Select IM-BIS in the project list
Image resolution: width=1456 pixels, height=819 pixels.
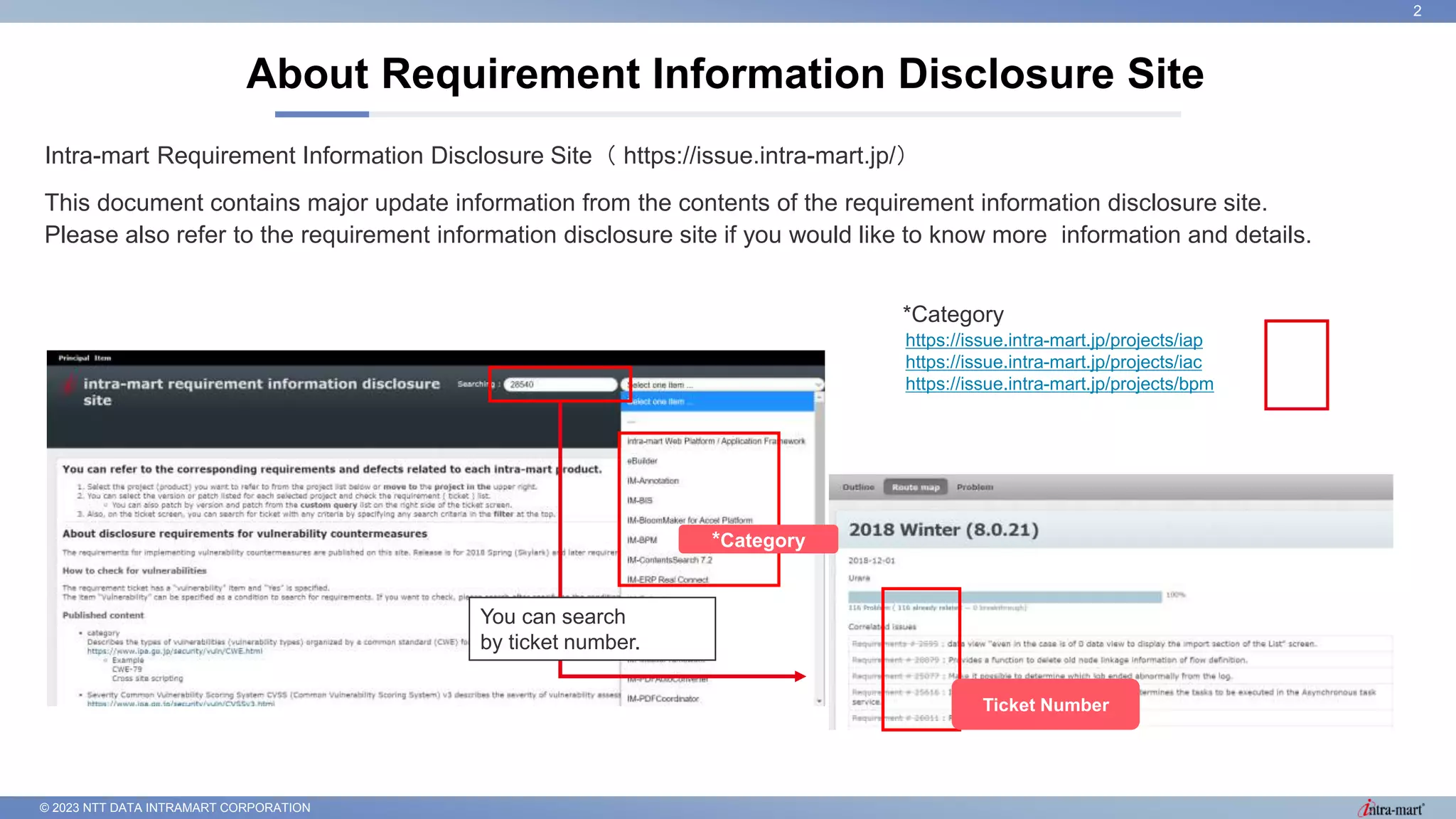(x=640, y=501)
